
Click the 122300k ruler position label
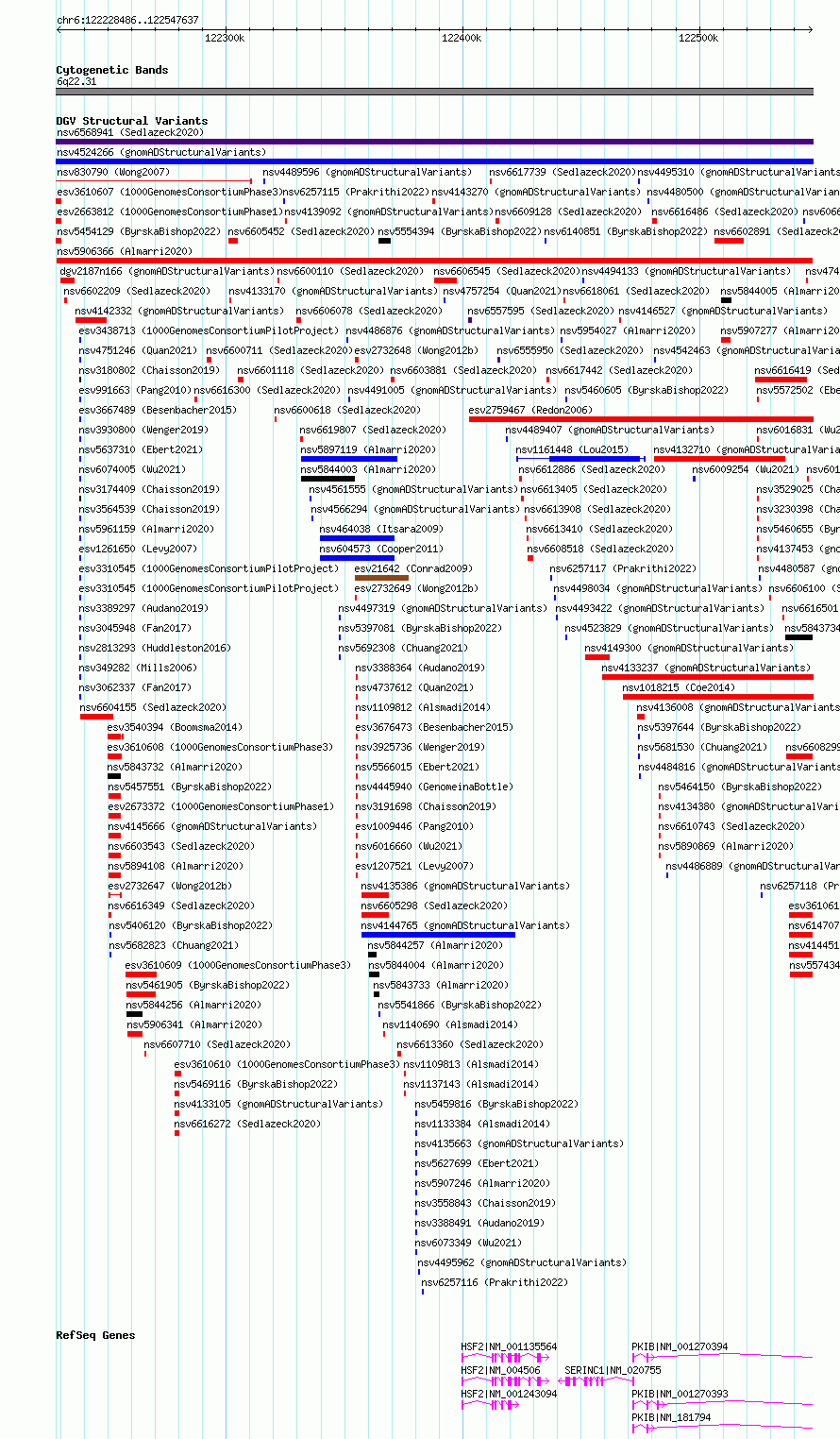[x=225, y=38]
